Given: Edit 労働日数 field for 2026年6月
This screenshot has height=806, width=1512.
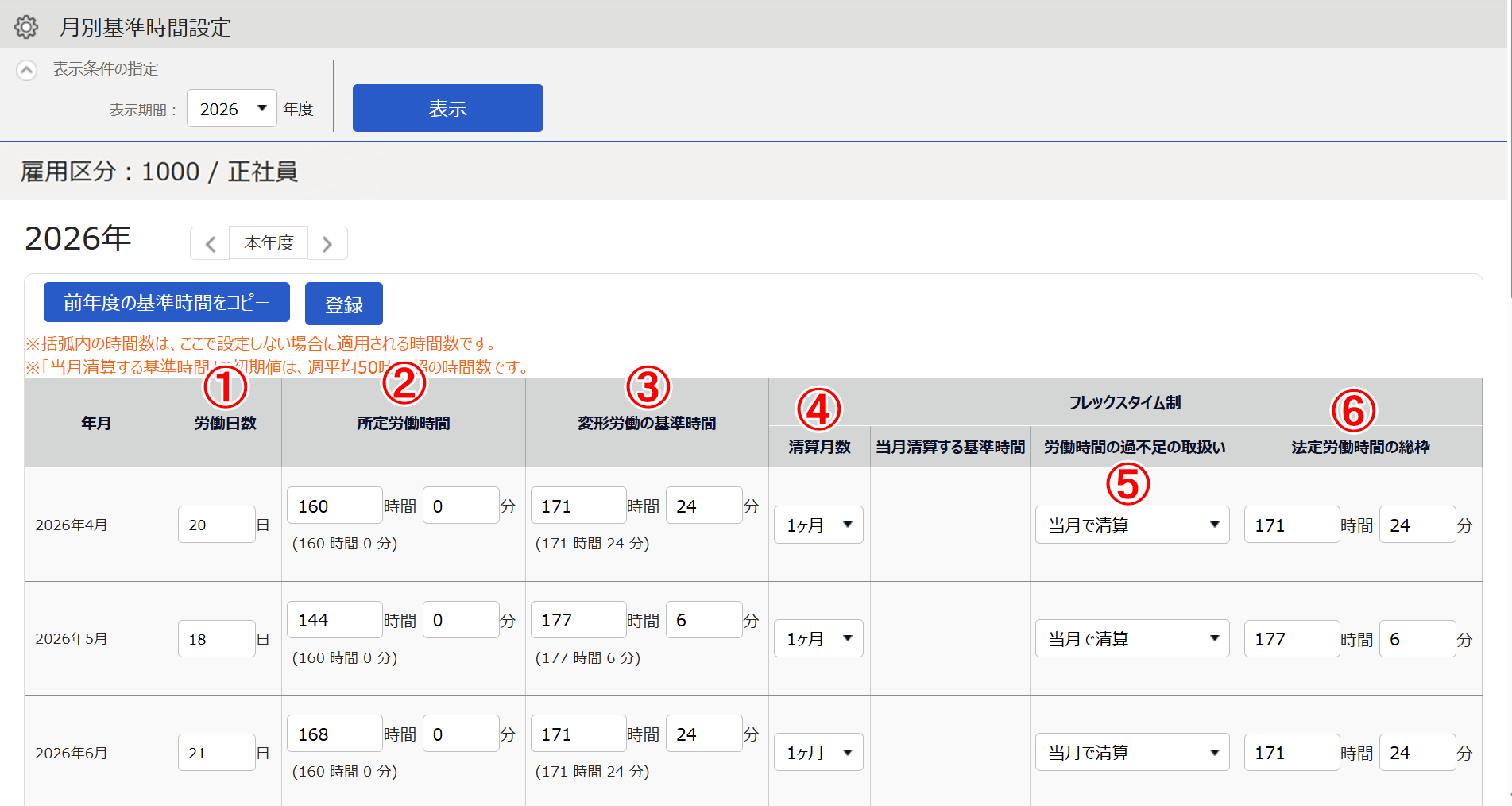Looking at the screenshot, I should point(217,753).
